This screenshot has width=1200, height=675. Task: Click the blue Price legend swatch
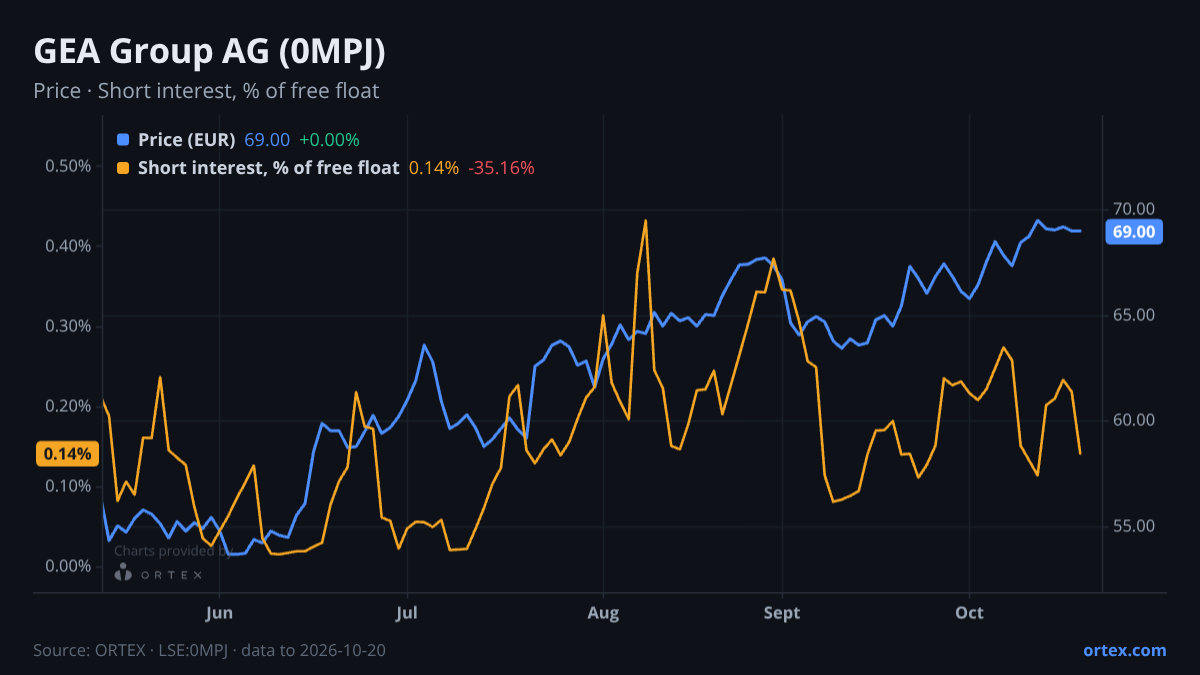coord(123,140)
